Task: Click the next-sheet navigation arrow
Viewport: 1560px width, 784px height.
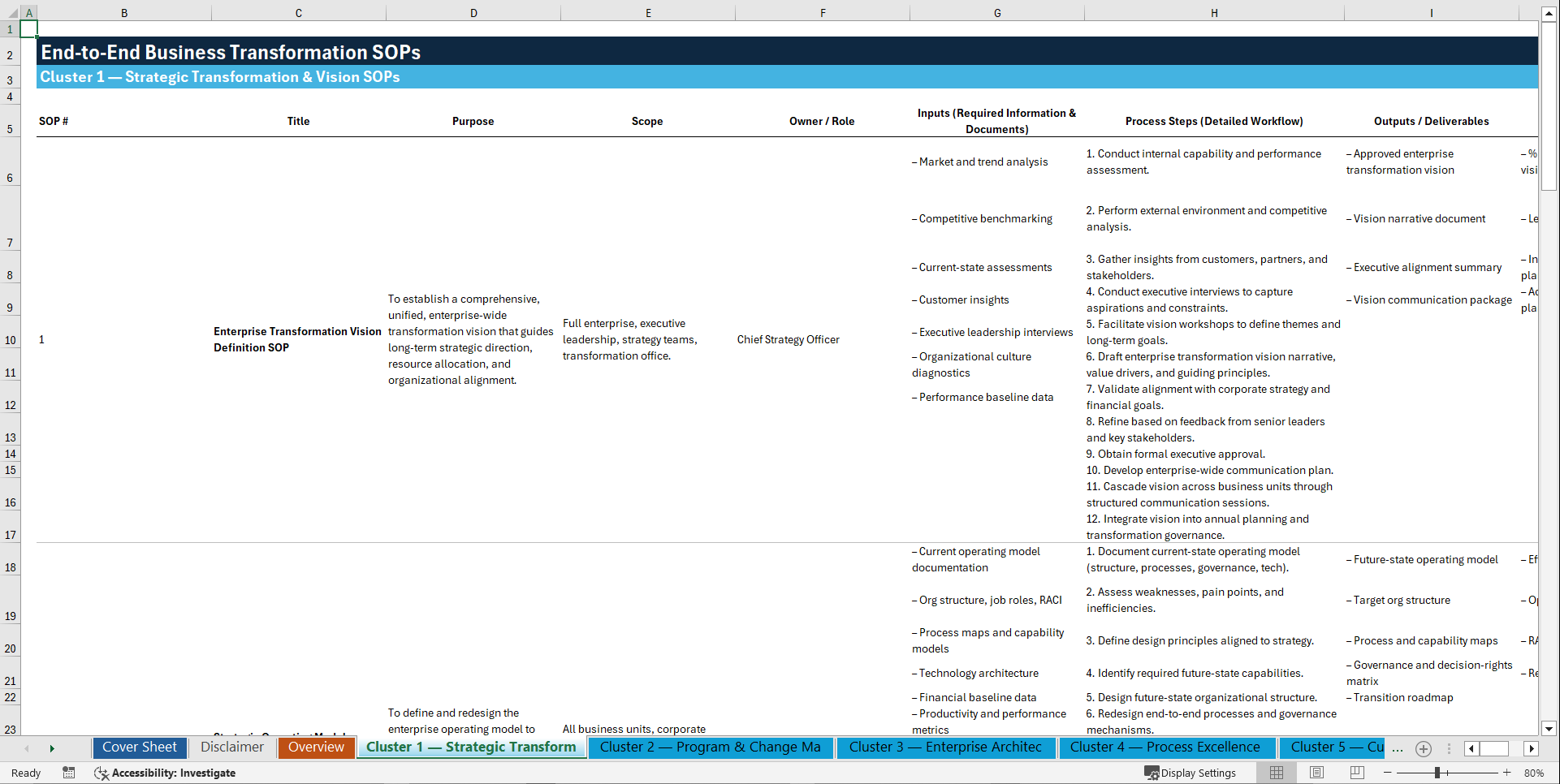Action: point(52,748)
